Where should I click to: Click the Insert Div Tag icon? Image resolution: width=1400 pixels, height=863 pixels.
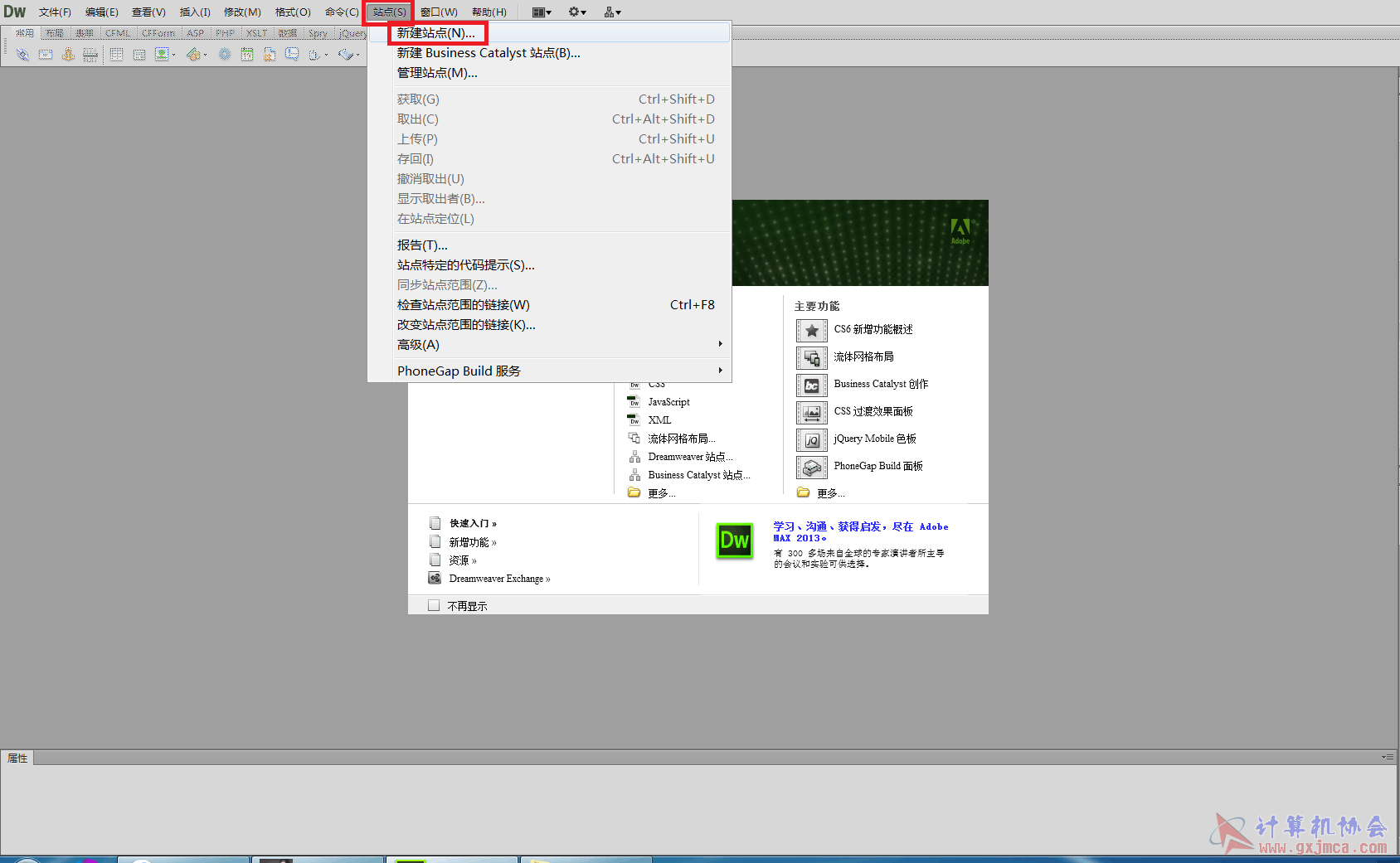[139, 55]
